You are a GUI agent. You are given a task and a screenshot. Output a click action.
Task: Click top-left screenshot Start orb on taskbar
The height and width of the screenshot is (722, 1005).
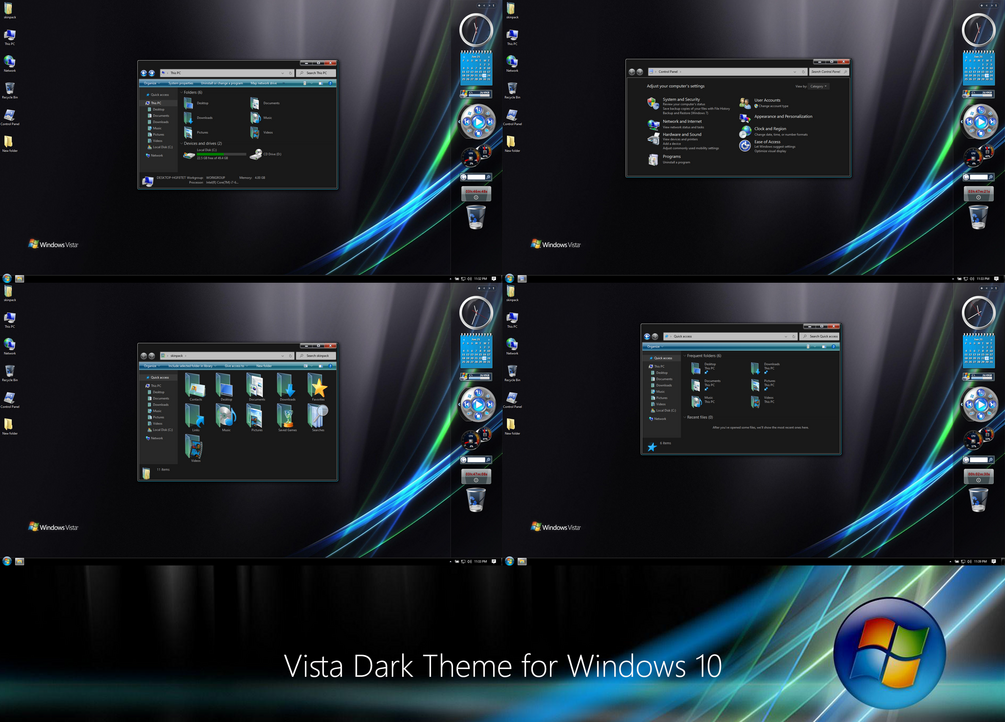[x=6, y=279]
